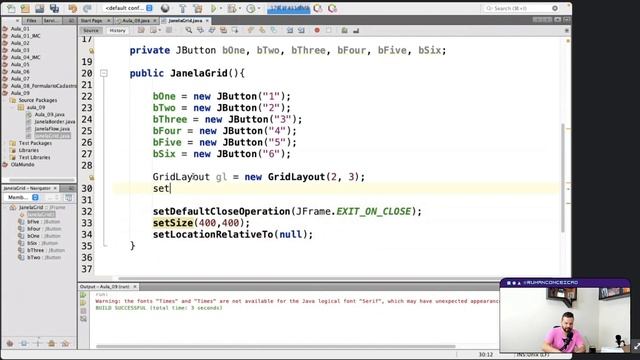
Task: Click the hint icon beside the private JButton line
Action: (91, 51)
